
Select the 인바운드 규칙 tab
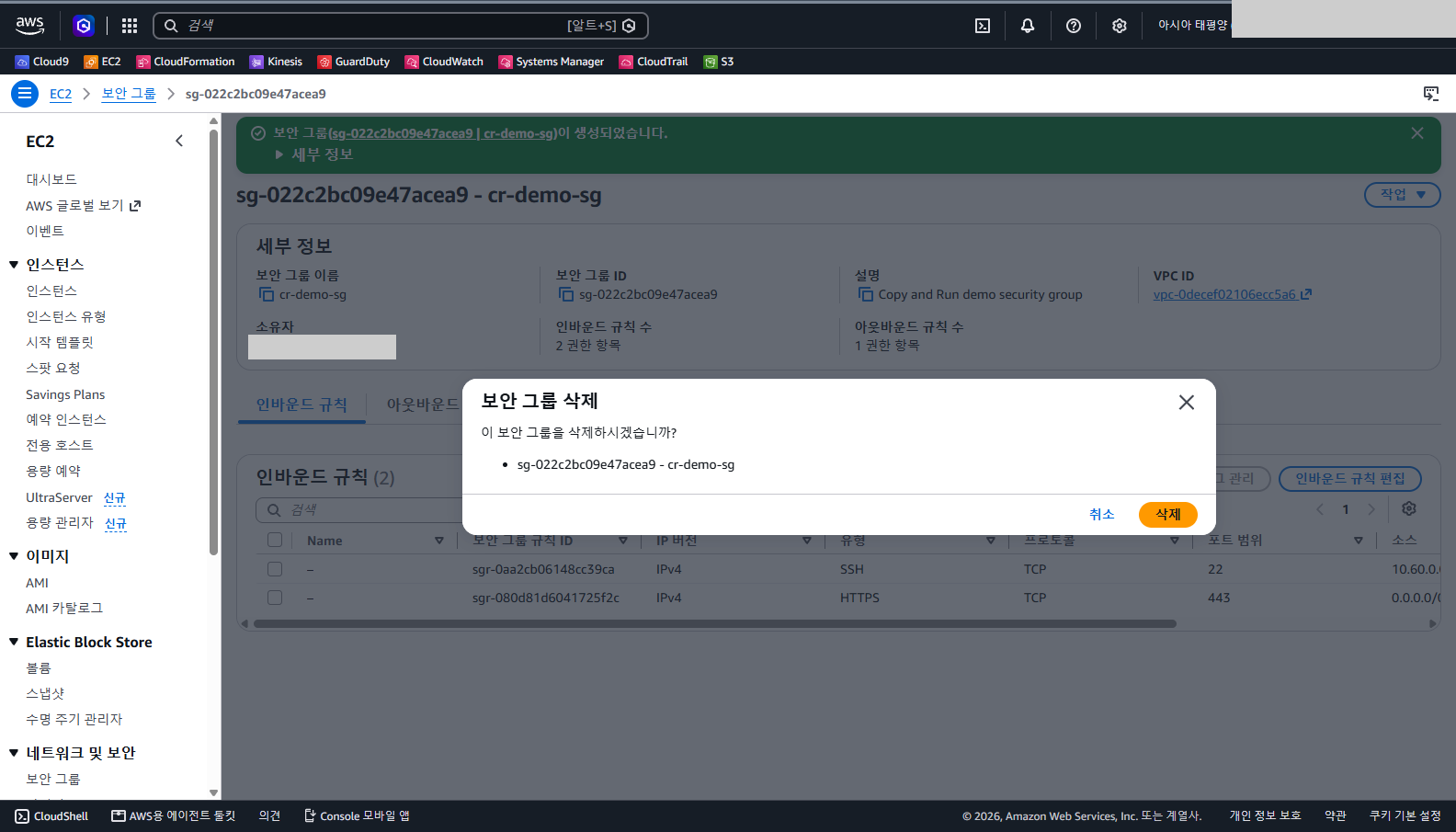(301, 405)
